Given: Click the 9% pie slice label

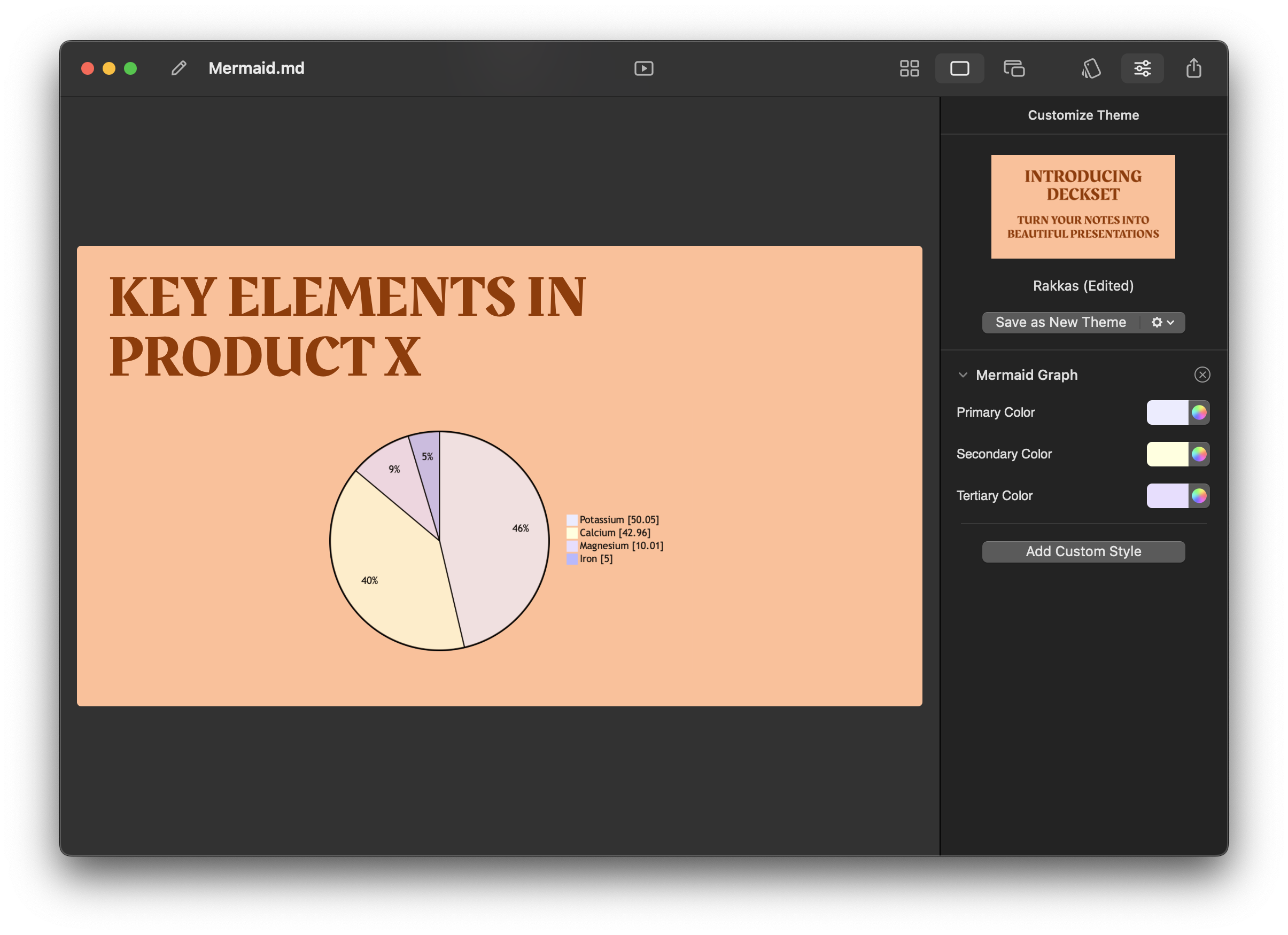Looking at the screenshot, I should coord(394,470).
